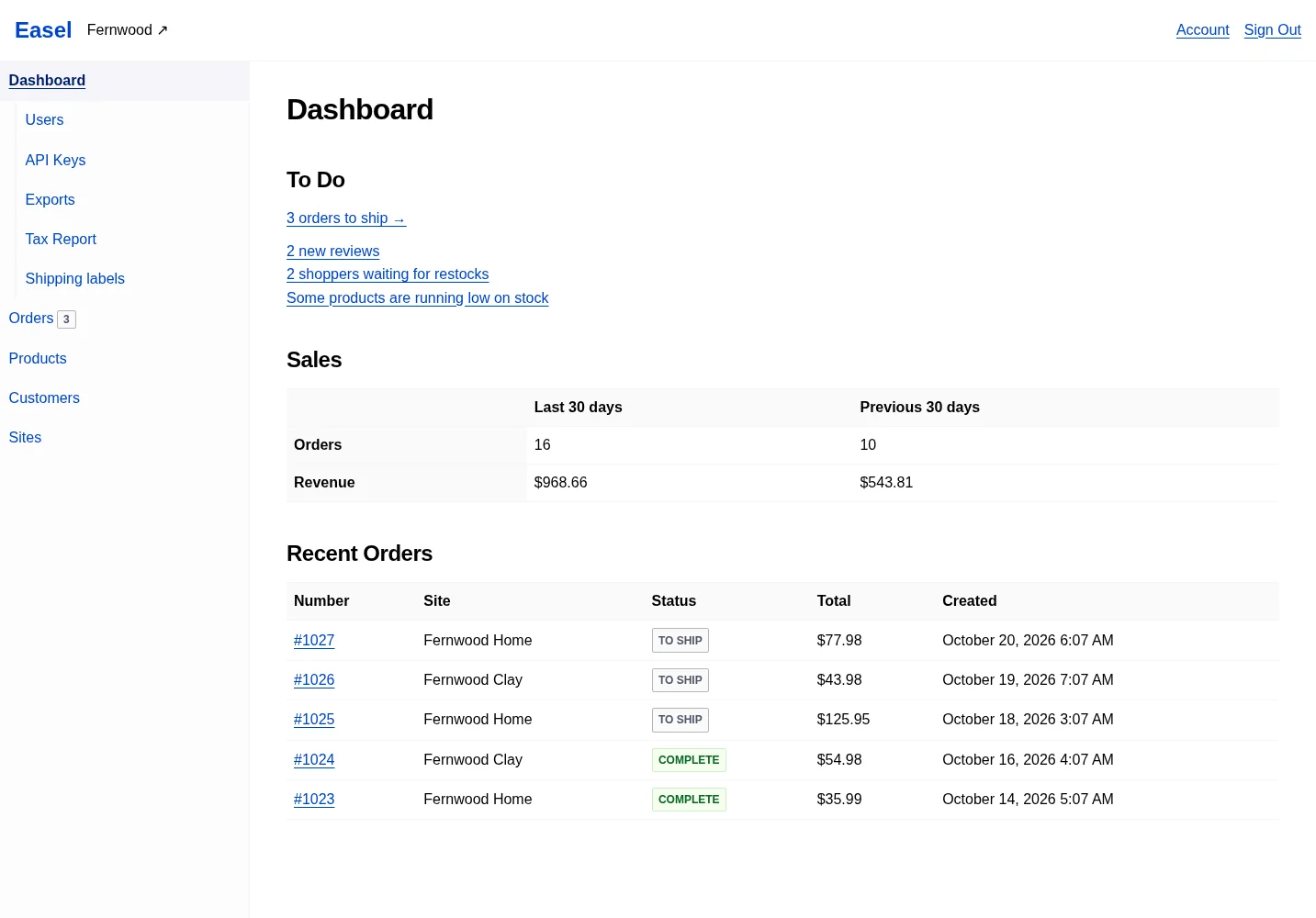Open the Fernwood storefront link
1316x918 pixels.
pos(128,30)
